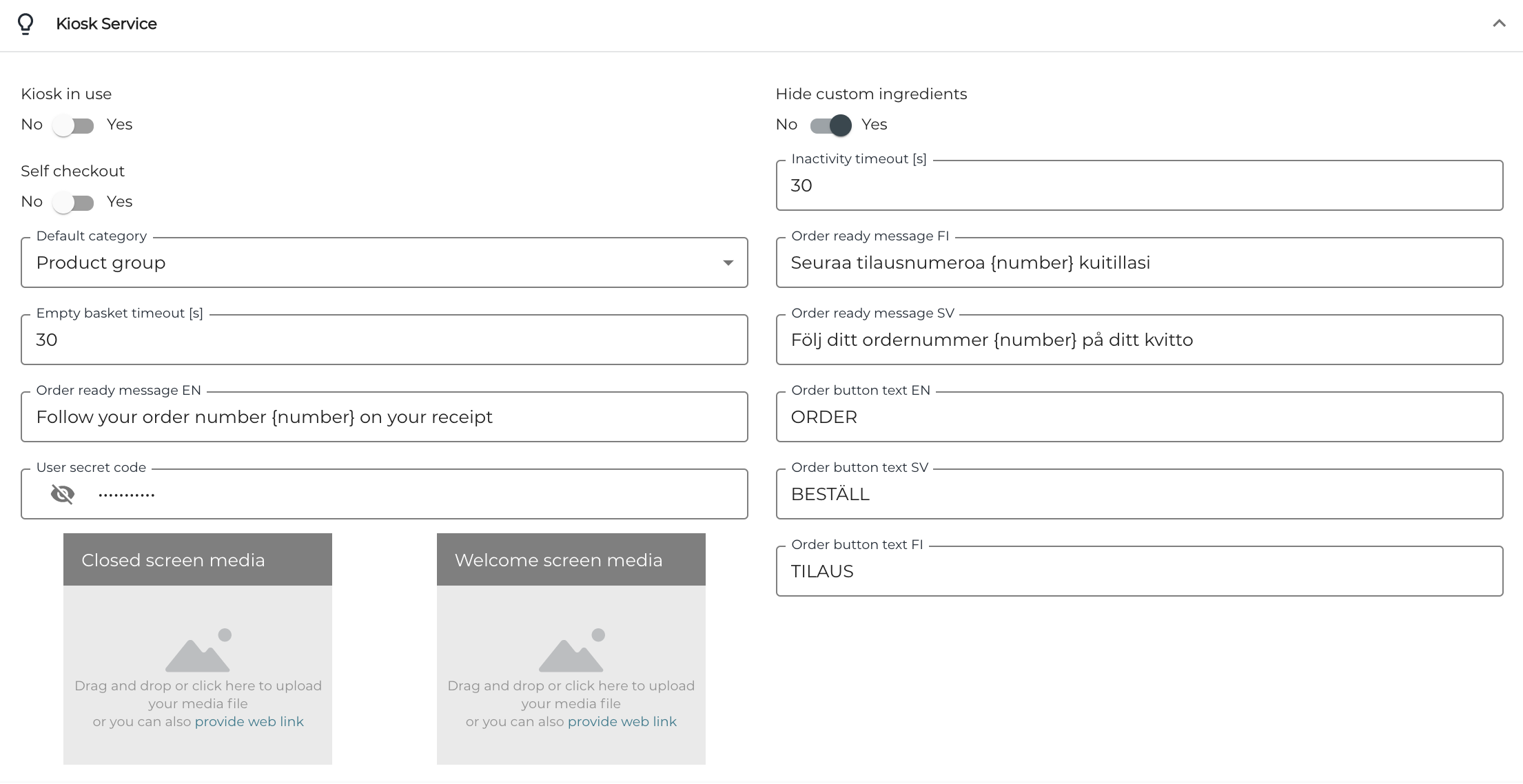Click provide web link under Welcome screen media
The height and width of the screenshot is (784, 1523).
(622, 721)
